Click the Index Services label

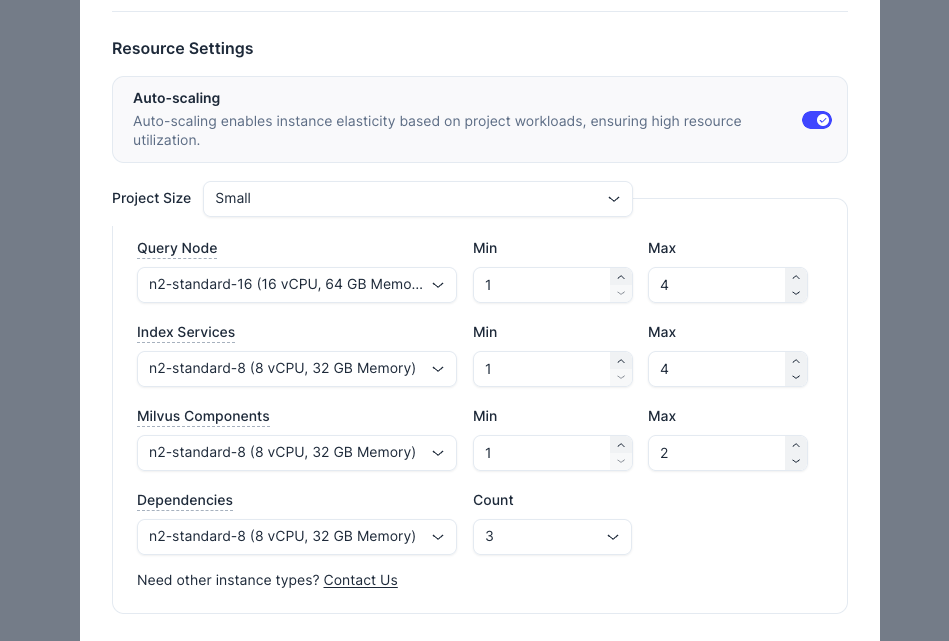[186, 332]
